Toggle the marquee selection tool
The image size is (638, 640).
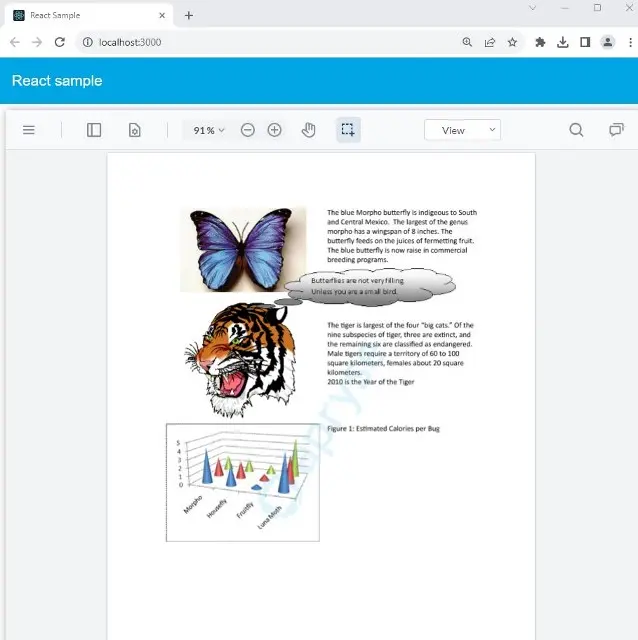coord(348,130)
